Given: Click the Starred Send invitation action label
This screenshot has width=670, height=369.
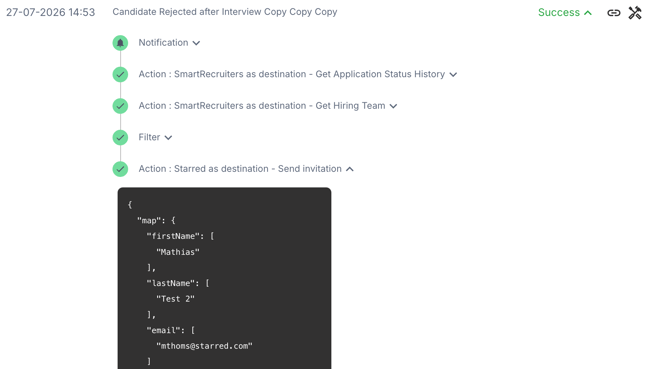Looking at the screenshot, I should (x=240, y=169).
